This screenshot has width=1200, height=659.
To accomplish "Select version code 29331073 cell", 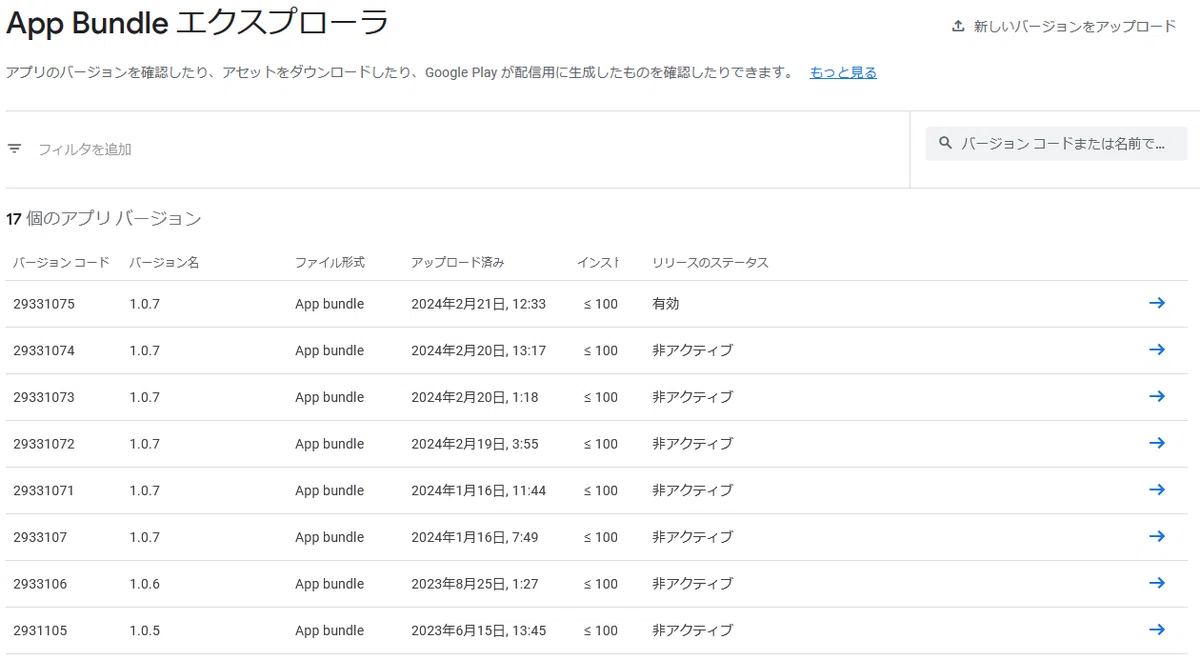I will (44, 397).
